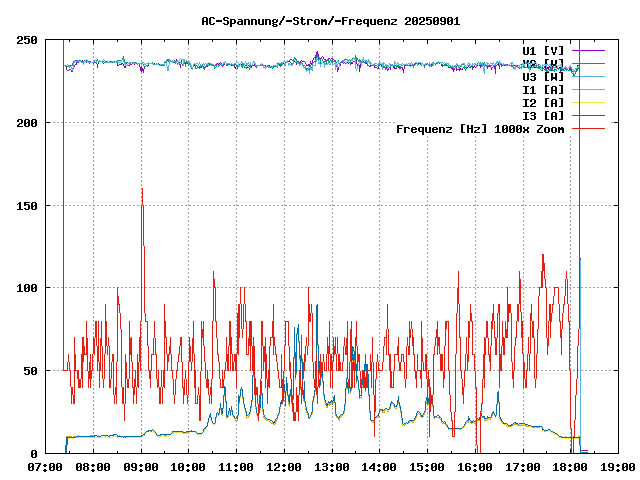Click the 09:00 x-axis time label
The image size is (640, 480).
(x=141, y=467)
